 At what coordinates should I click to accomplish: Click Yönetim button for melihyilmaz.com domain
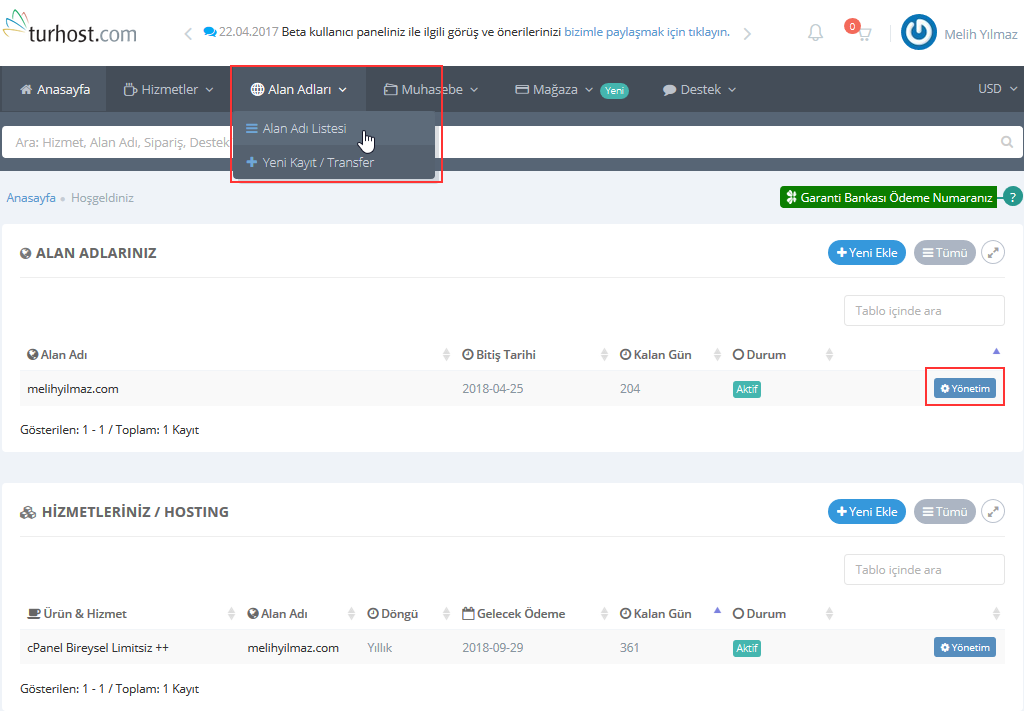964,388
